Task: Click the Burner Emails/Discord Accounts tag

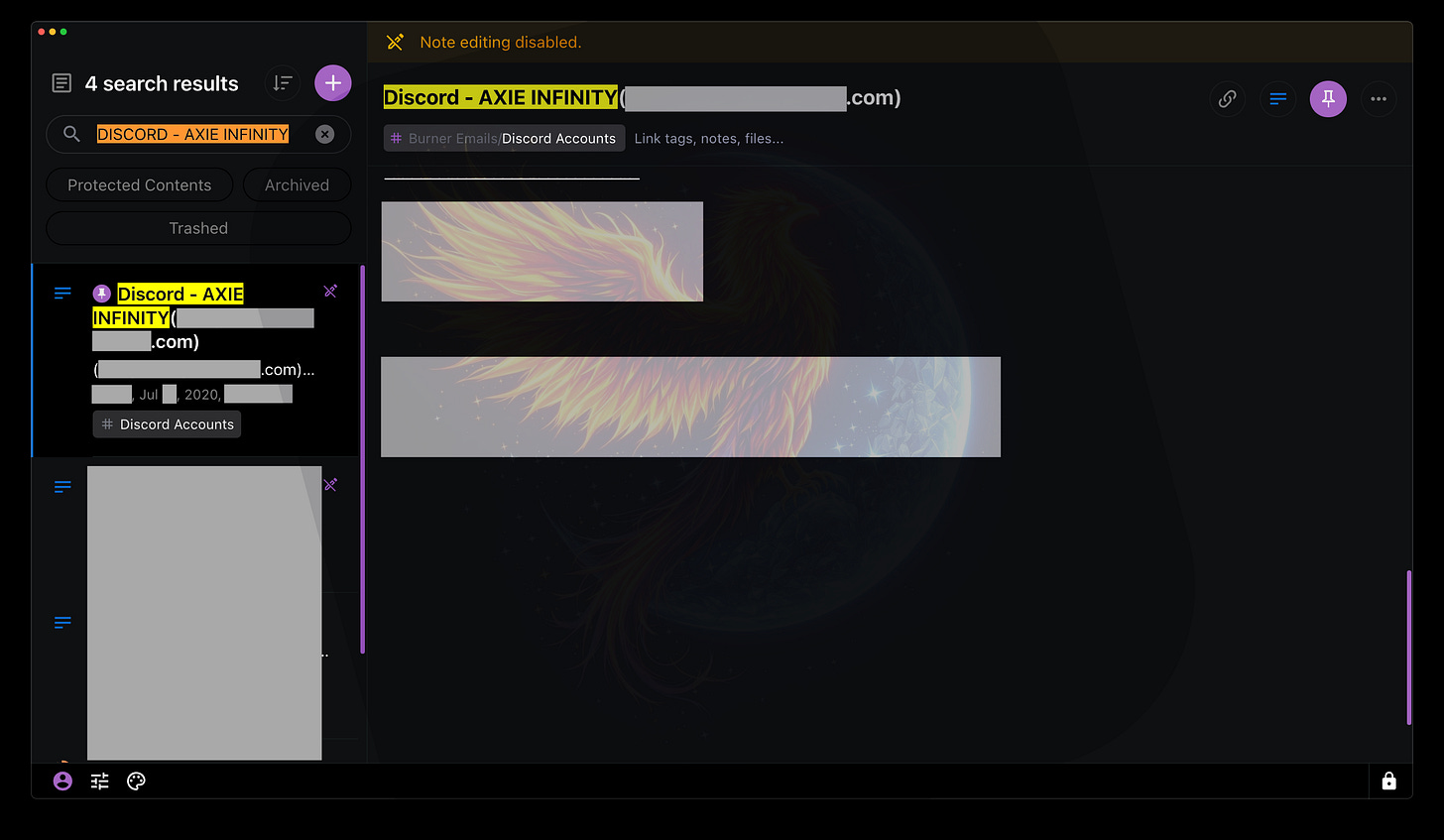Action: click(504, 139)
